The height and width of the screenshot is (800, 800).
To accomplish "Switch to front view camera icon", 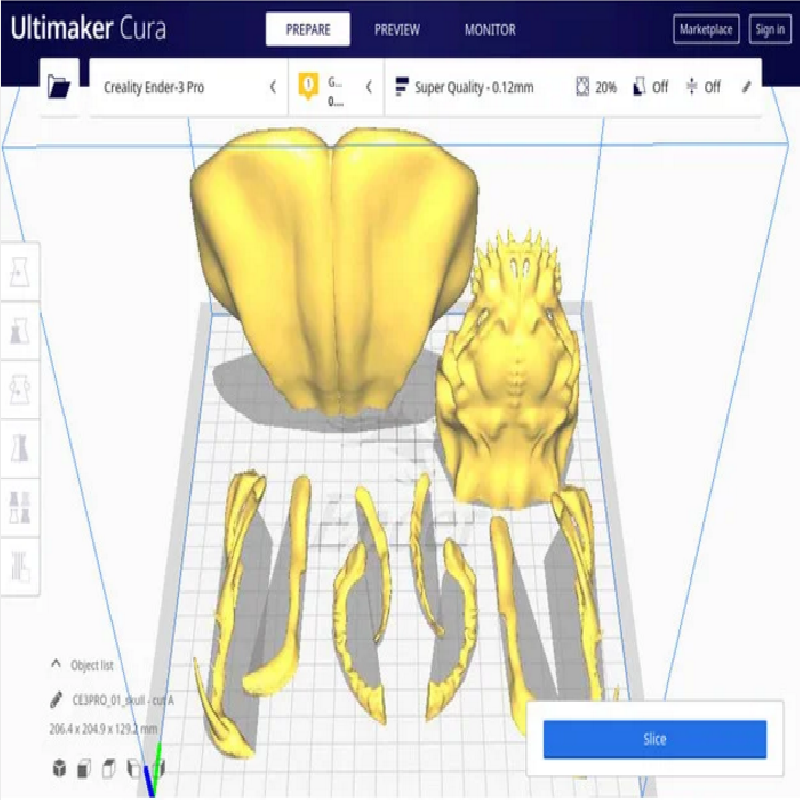I will 84,768.
